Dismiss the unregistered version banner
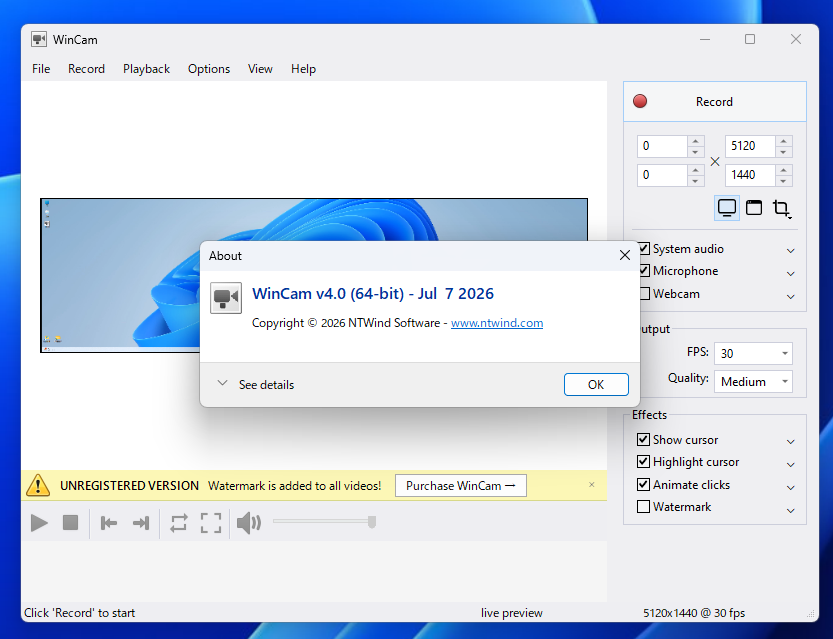The width and height of the screenshot is (833, 639). 592,484
